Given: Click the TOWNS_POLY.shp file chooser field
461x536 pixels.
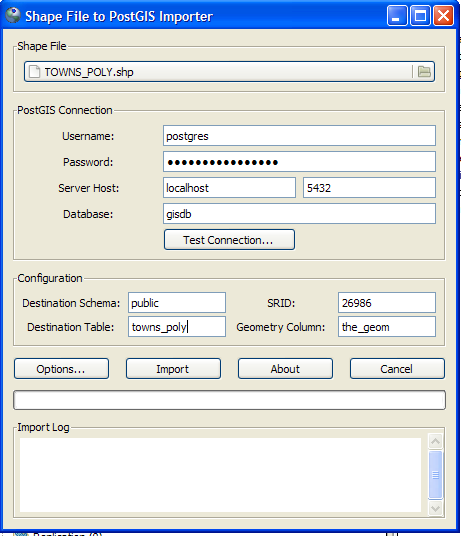Looking at the screenshot, I should [x=229, y=71].
